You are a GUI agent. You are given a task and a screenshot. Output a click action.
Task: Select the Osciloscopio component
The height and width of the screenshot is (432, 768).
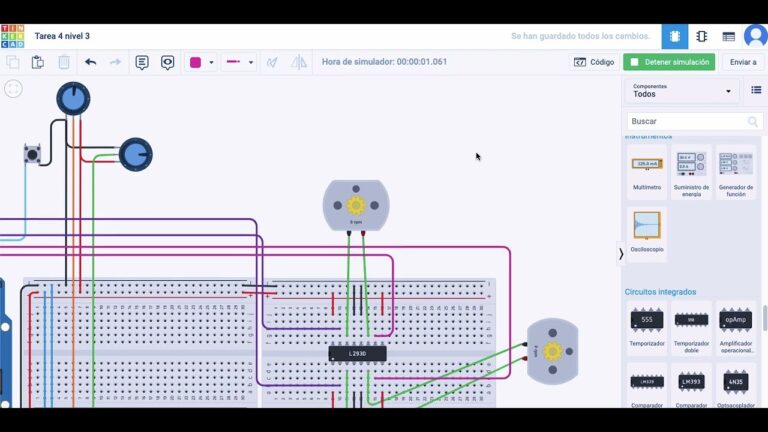tap(647, 233)
